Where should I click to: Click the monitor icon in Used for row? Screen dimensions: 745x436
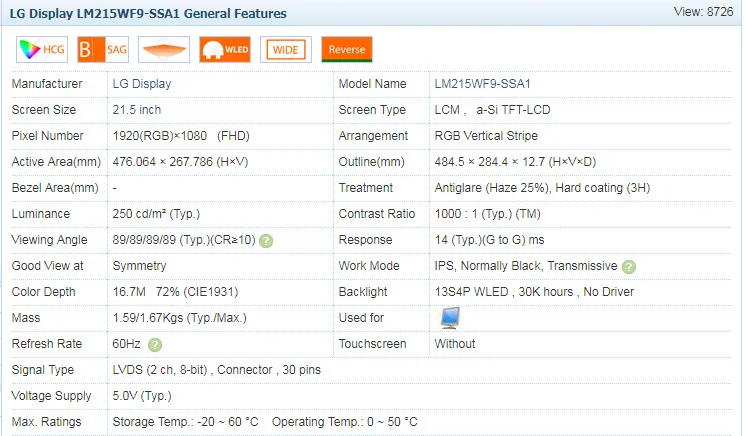450,318
